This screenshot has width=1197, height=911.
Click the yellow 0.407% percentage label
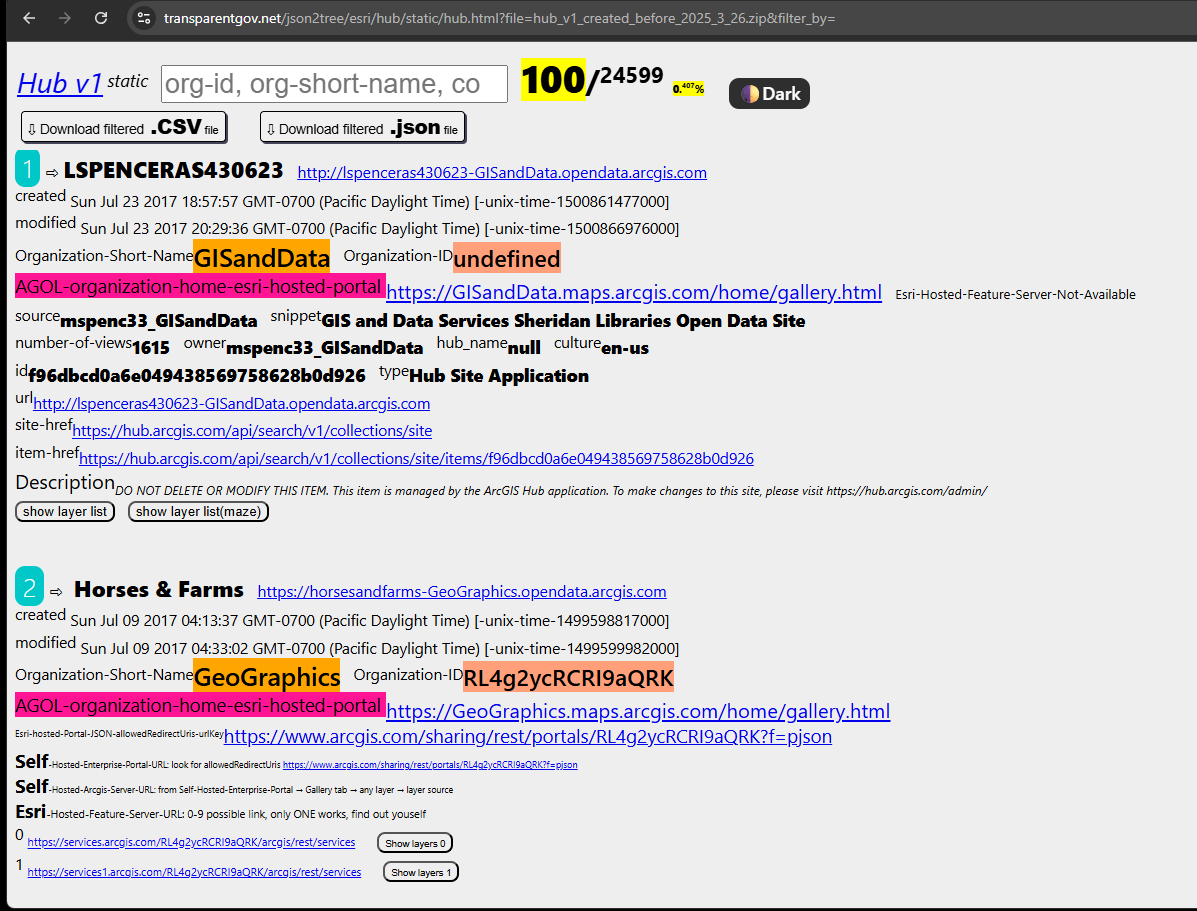point(689,89)
